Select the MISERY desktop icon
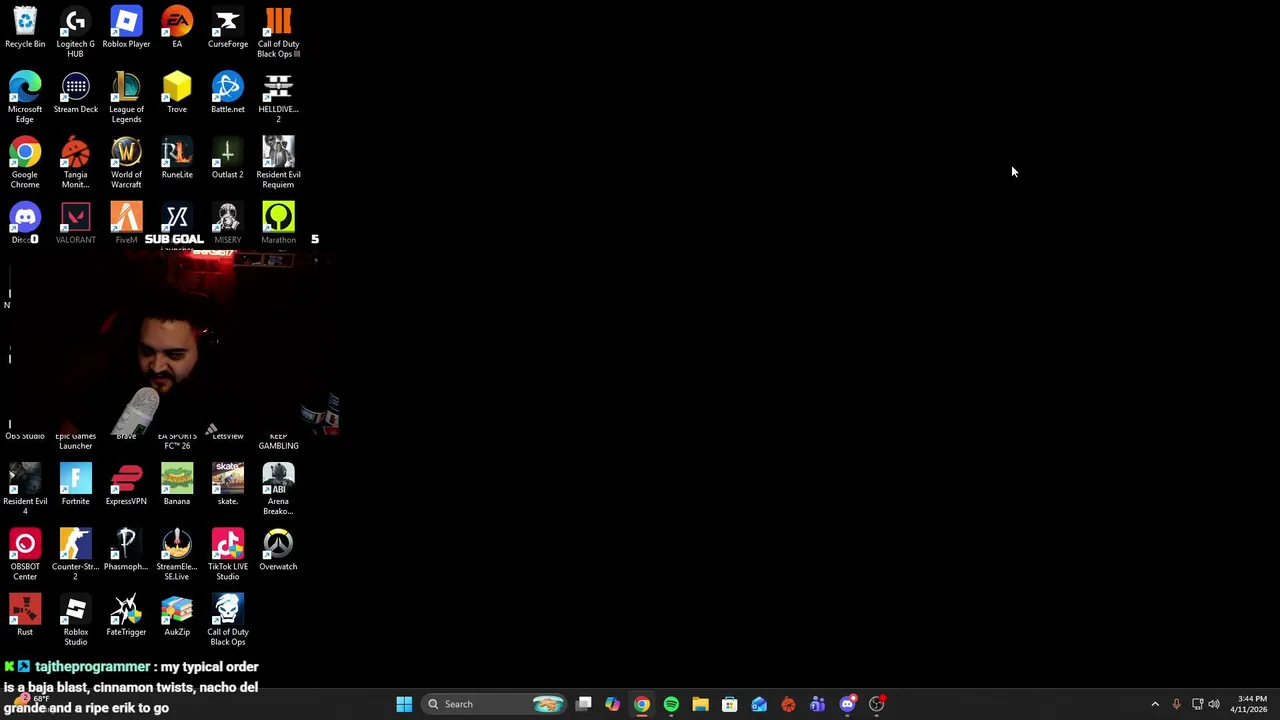 point(228,223)
